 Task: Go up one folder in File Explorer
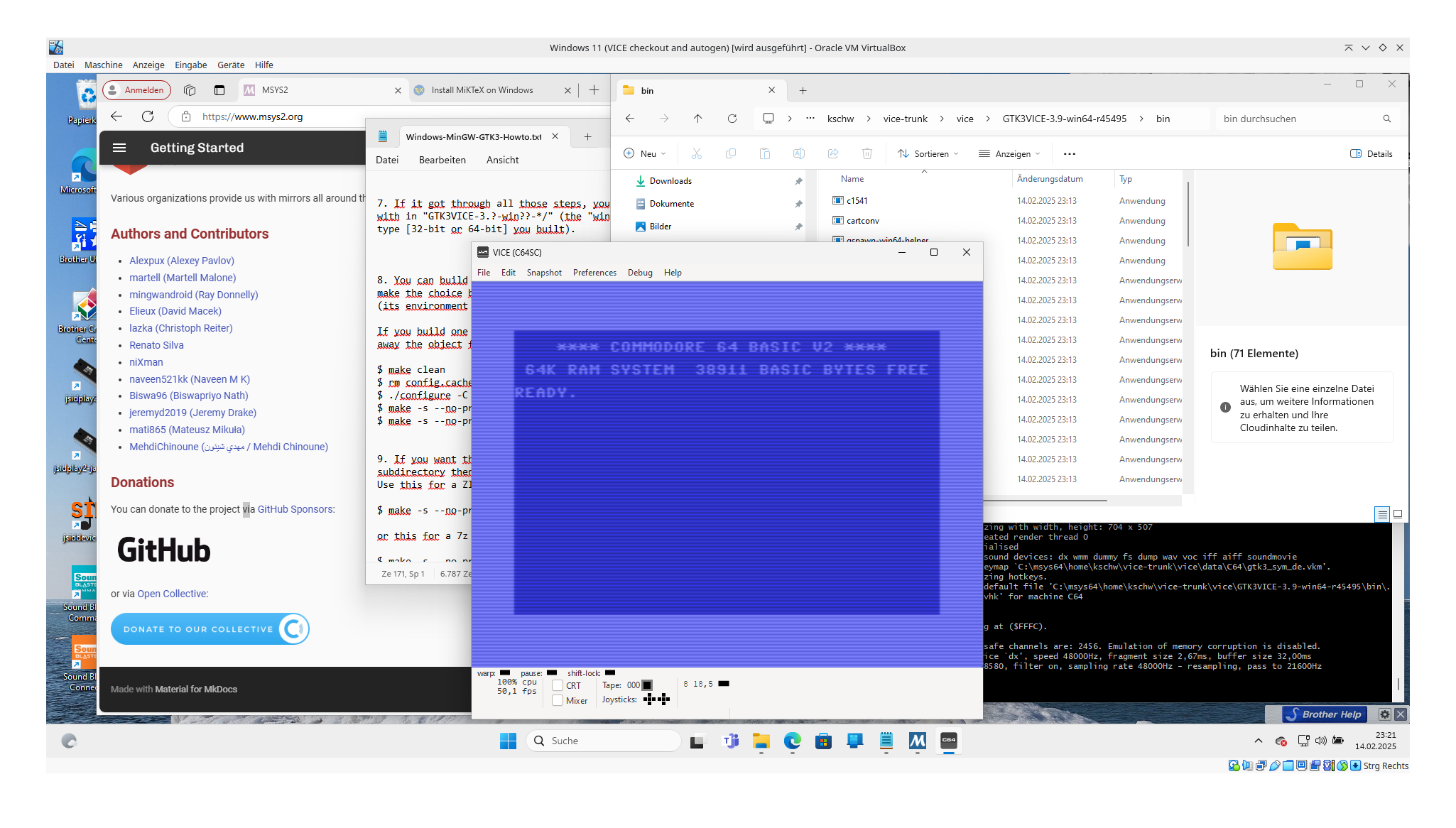coord(698,119)
